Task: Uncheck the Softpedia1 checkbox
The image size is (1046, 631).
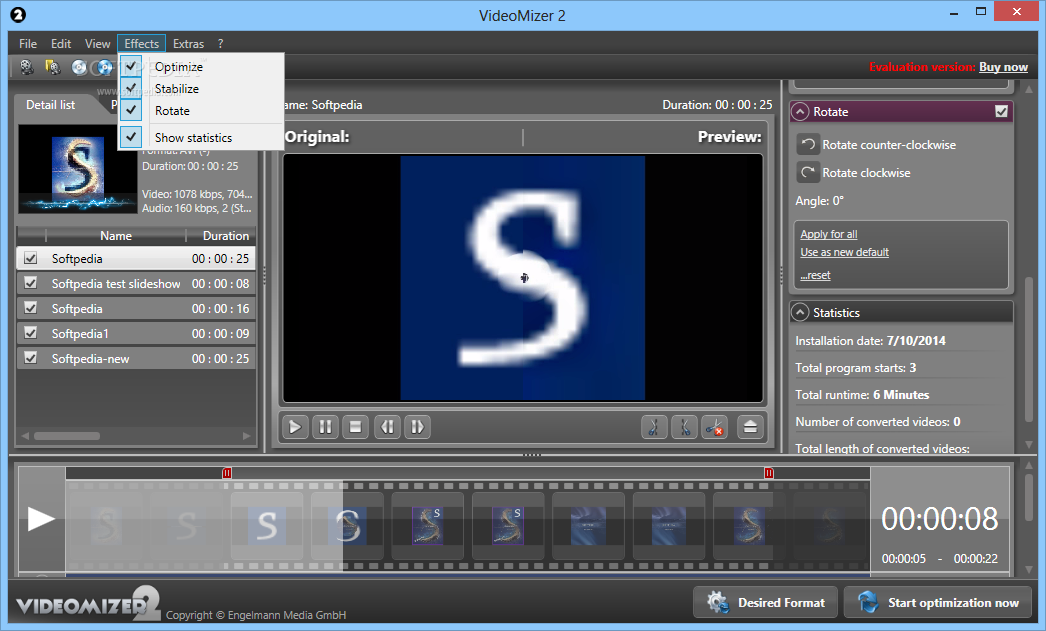Action: [x=31, y=332]
